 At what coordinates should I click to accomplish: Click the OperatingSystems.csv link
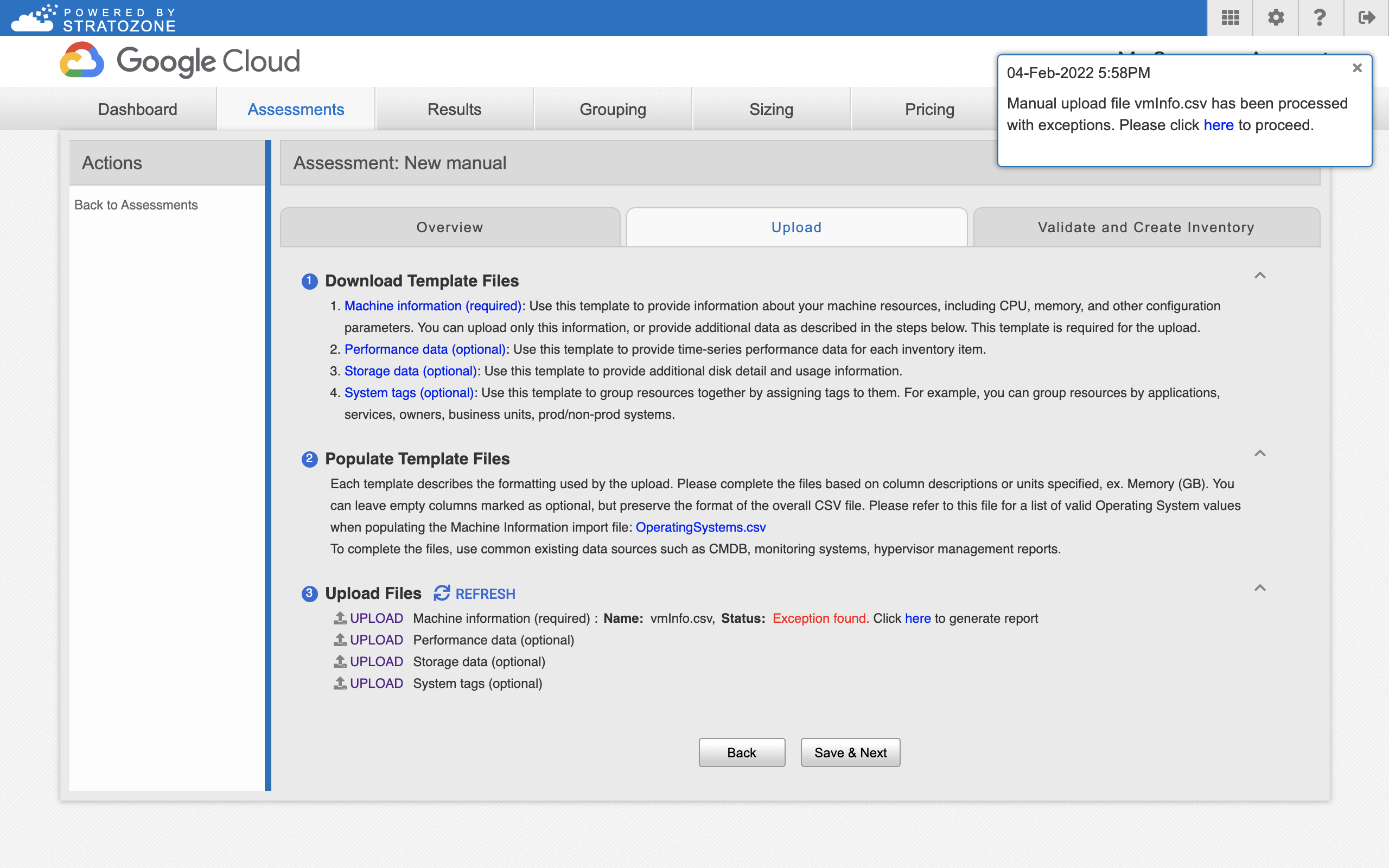pos(701,527)
